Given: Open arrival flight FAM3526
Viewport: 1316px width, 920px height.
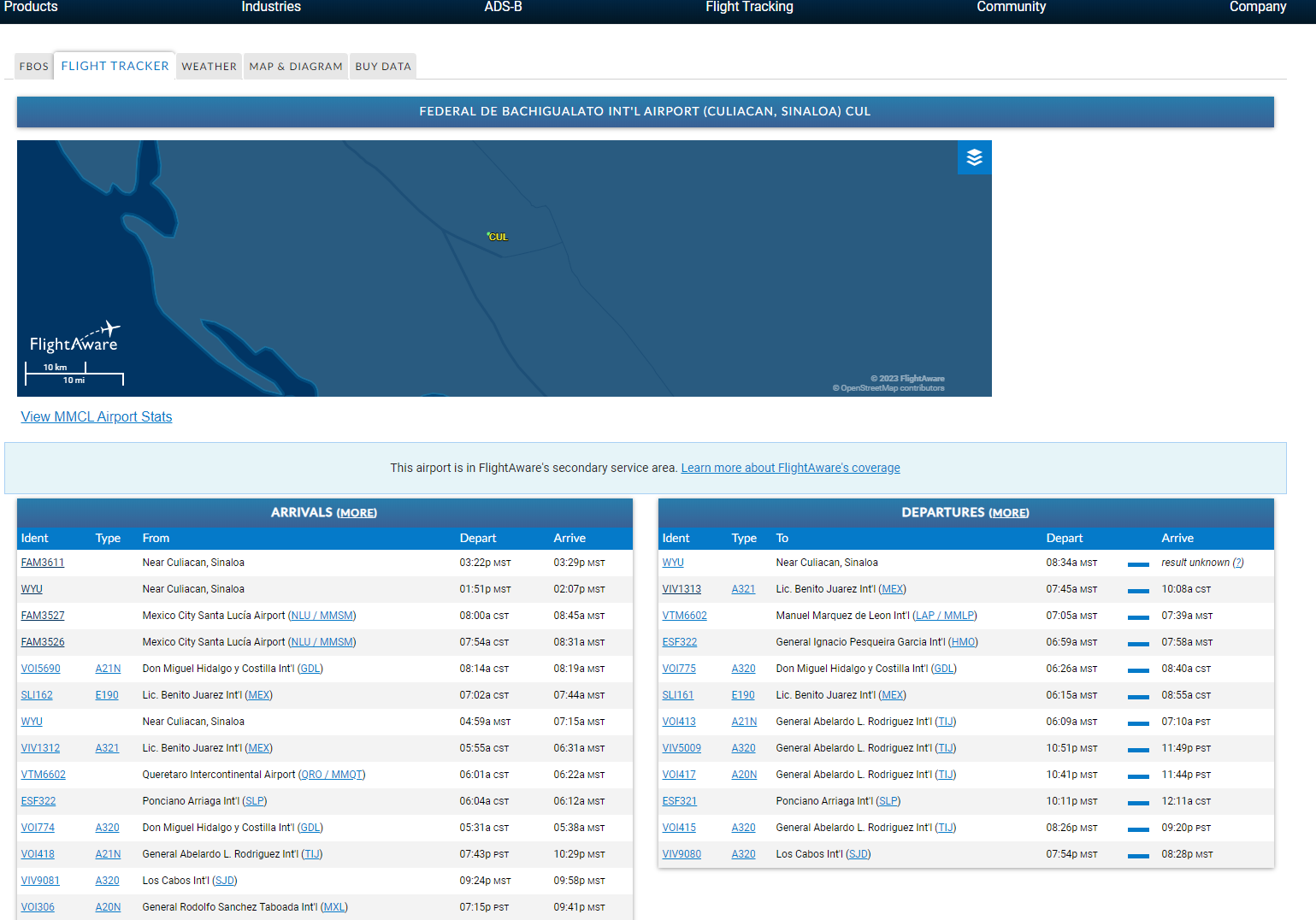Looking at the screenshot, I should (x=43, y=642).
